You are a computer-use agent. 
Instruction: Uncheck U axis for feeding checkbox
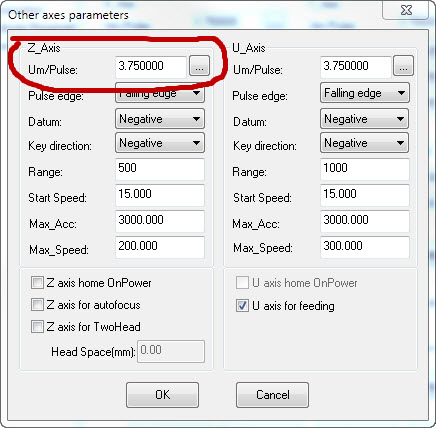point(242,306)
